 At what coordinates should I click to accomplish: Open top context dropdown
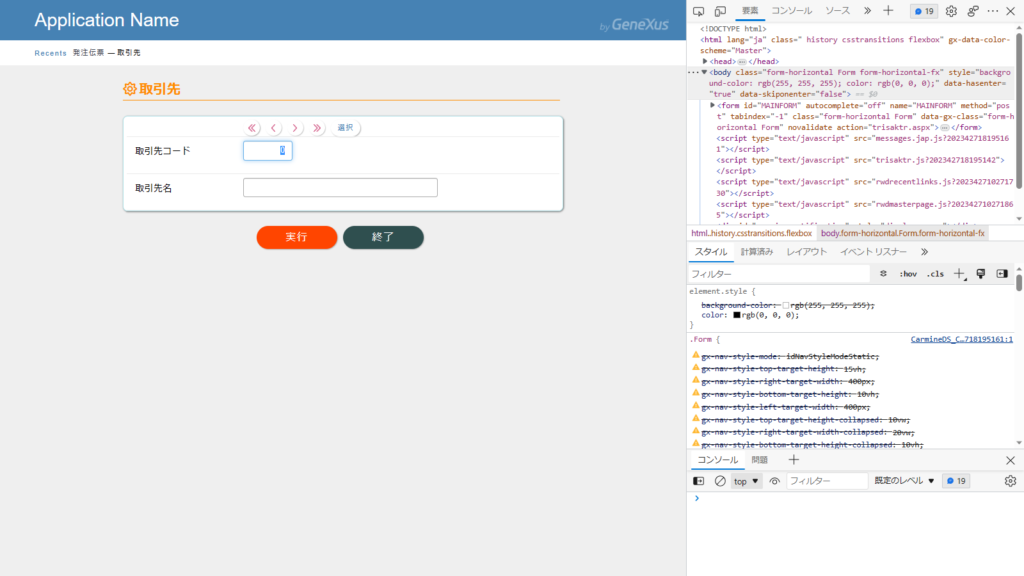[746, 481]
